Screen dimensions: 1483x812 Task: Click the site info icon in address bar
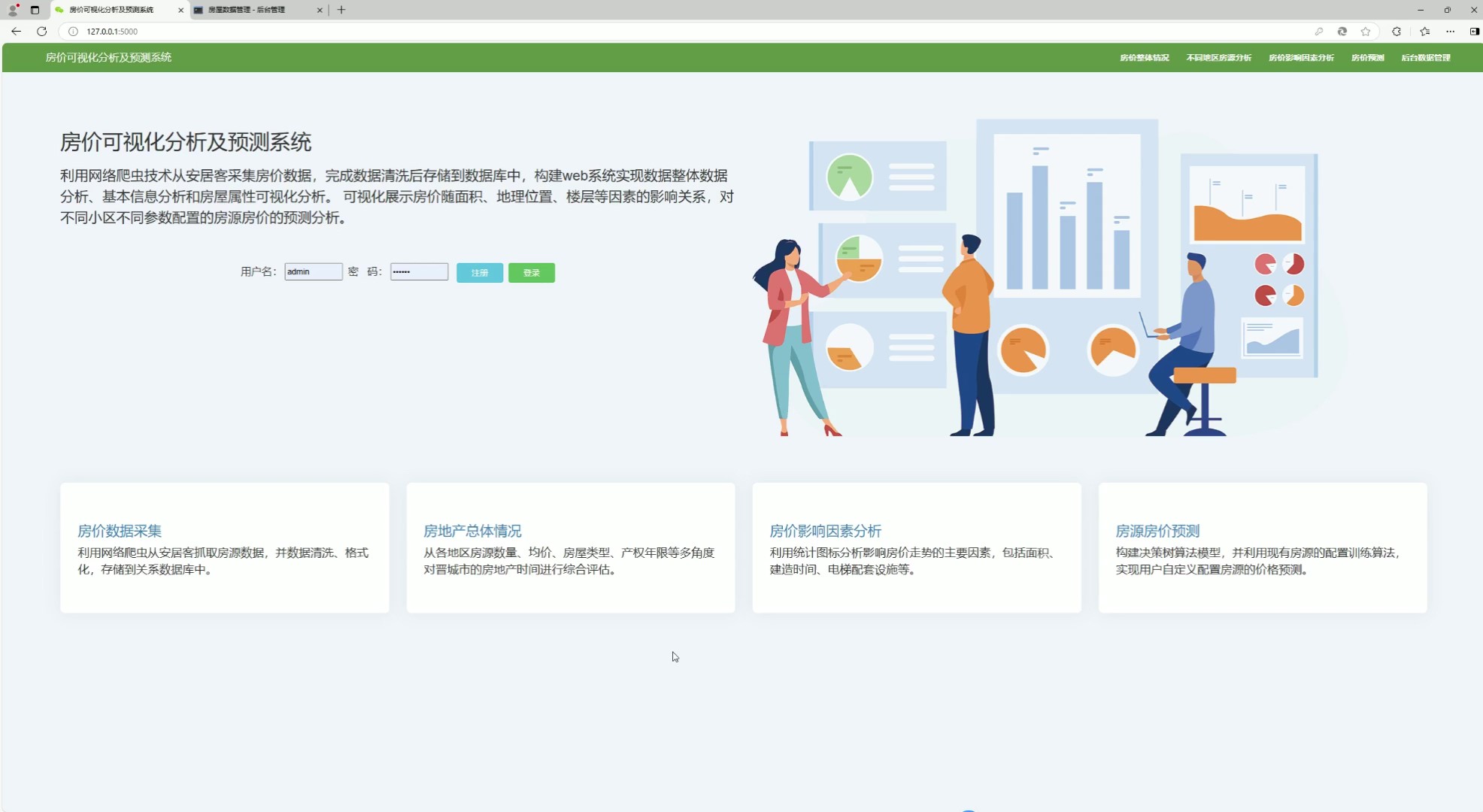pos(73,32)
